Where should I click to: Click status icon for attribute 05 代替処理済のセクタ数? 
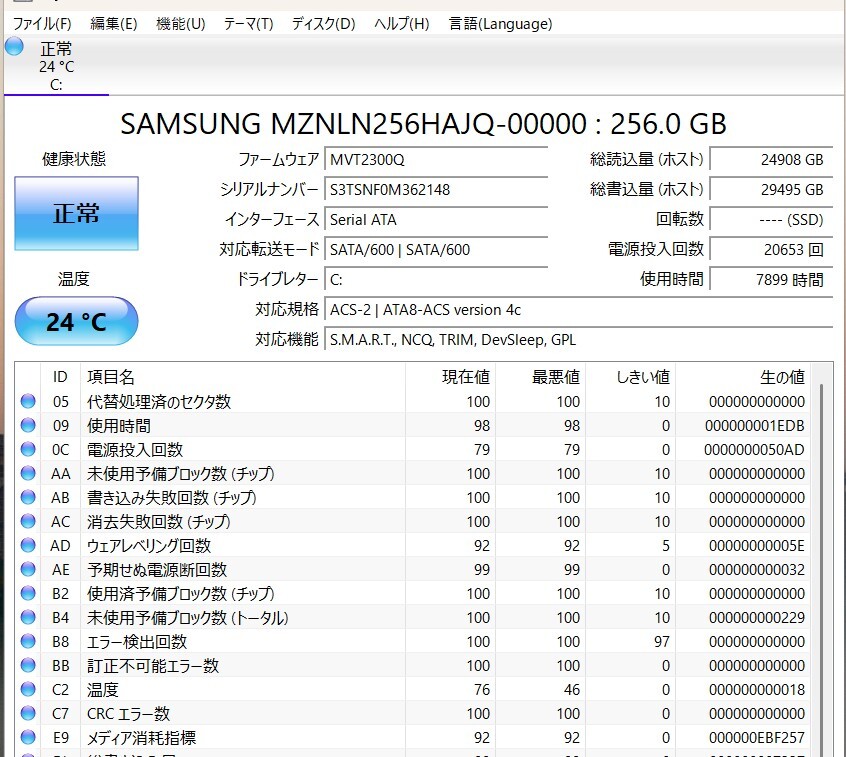[28, 401]
